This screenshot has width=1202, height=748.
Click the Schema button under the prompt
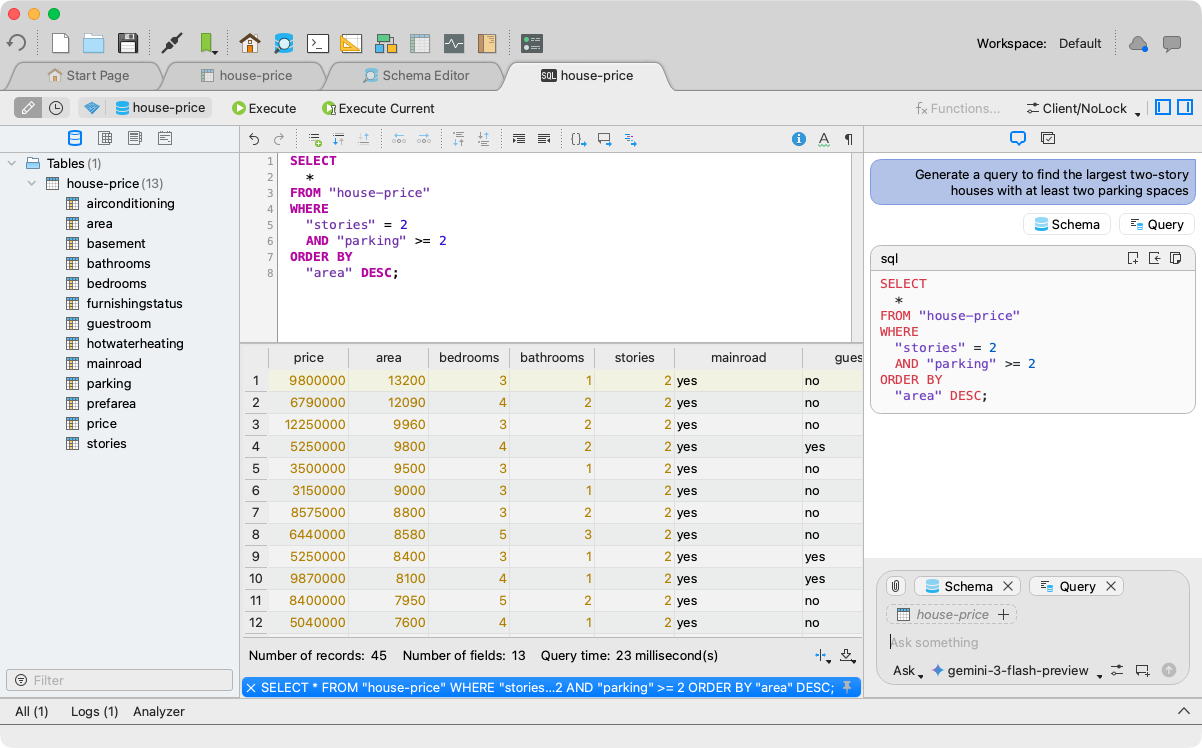point(1067,224)
